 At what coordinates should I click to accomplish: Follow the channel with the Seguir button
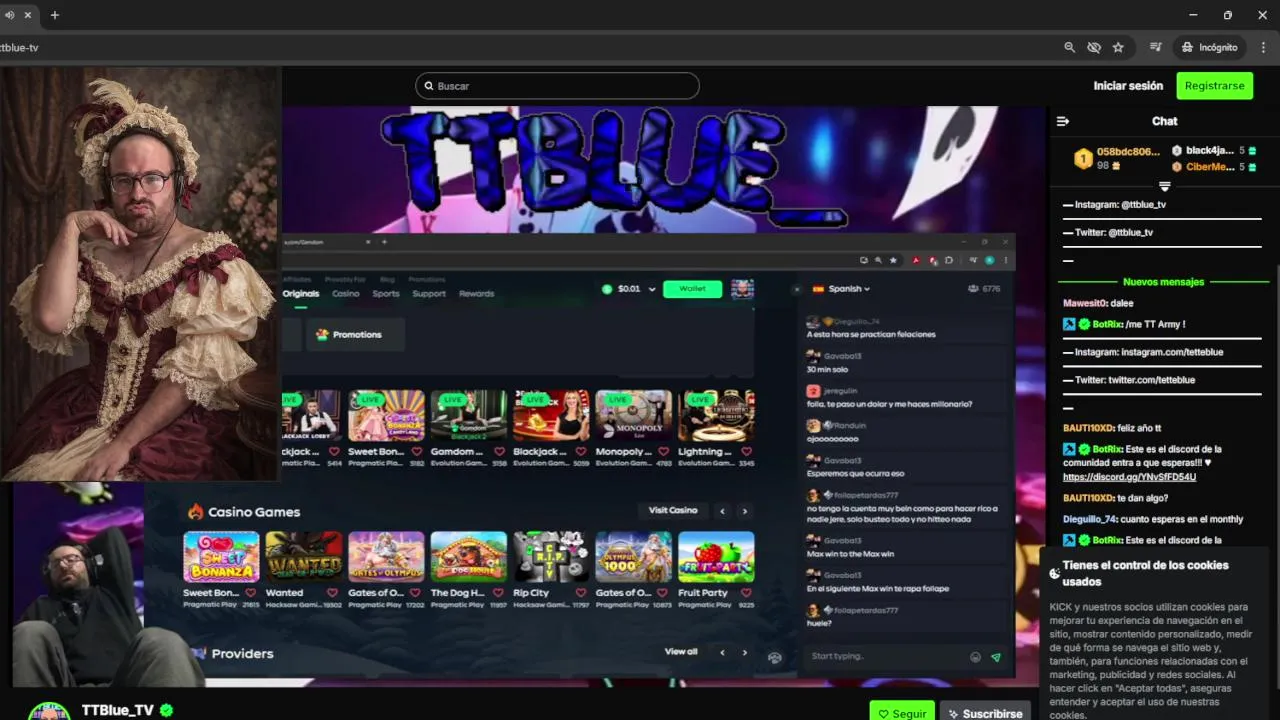tap(902, 713)
